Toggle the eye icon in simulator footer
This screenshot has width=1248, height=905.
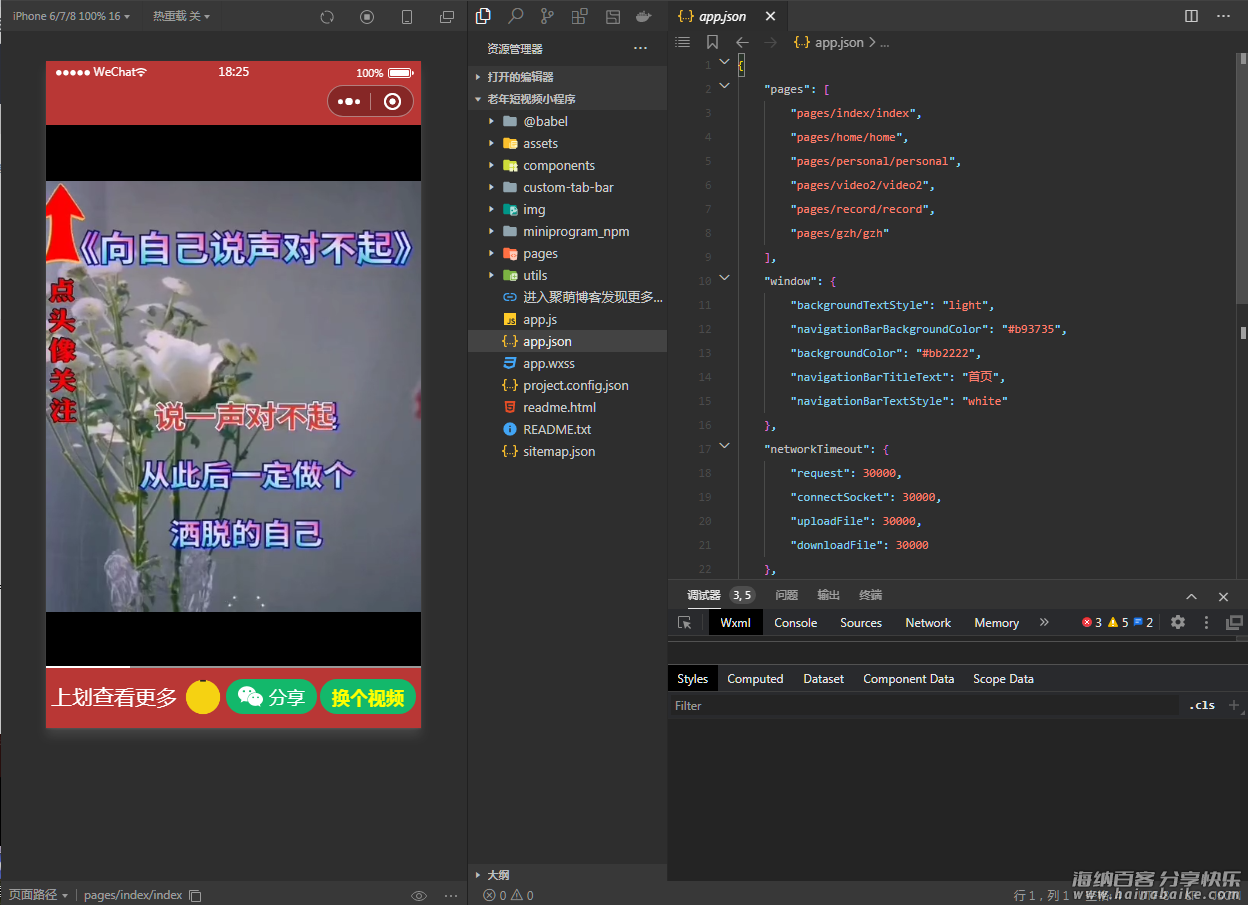click(419, 895)
